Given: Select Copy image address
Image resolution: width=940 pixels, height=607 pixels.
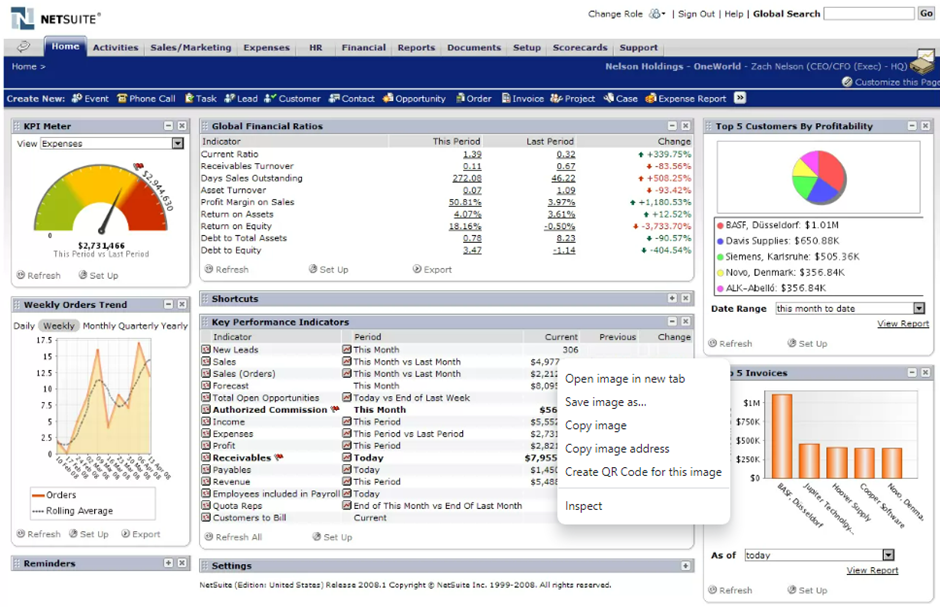Looking at the screenshot, I should pos(617,449).
